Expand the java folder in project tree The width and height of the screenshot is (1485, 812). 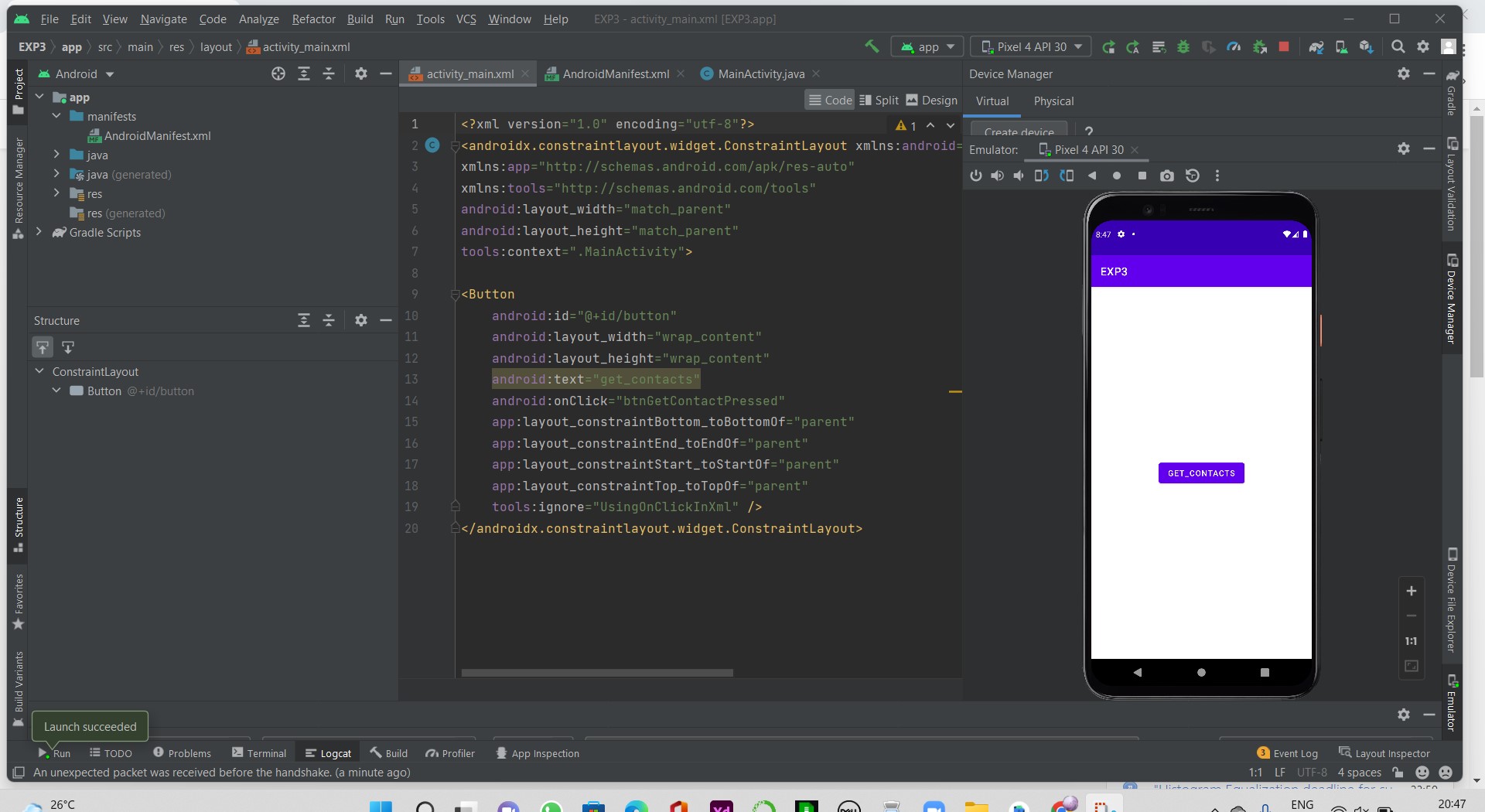(55, 155)
